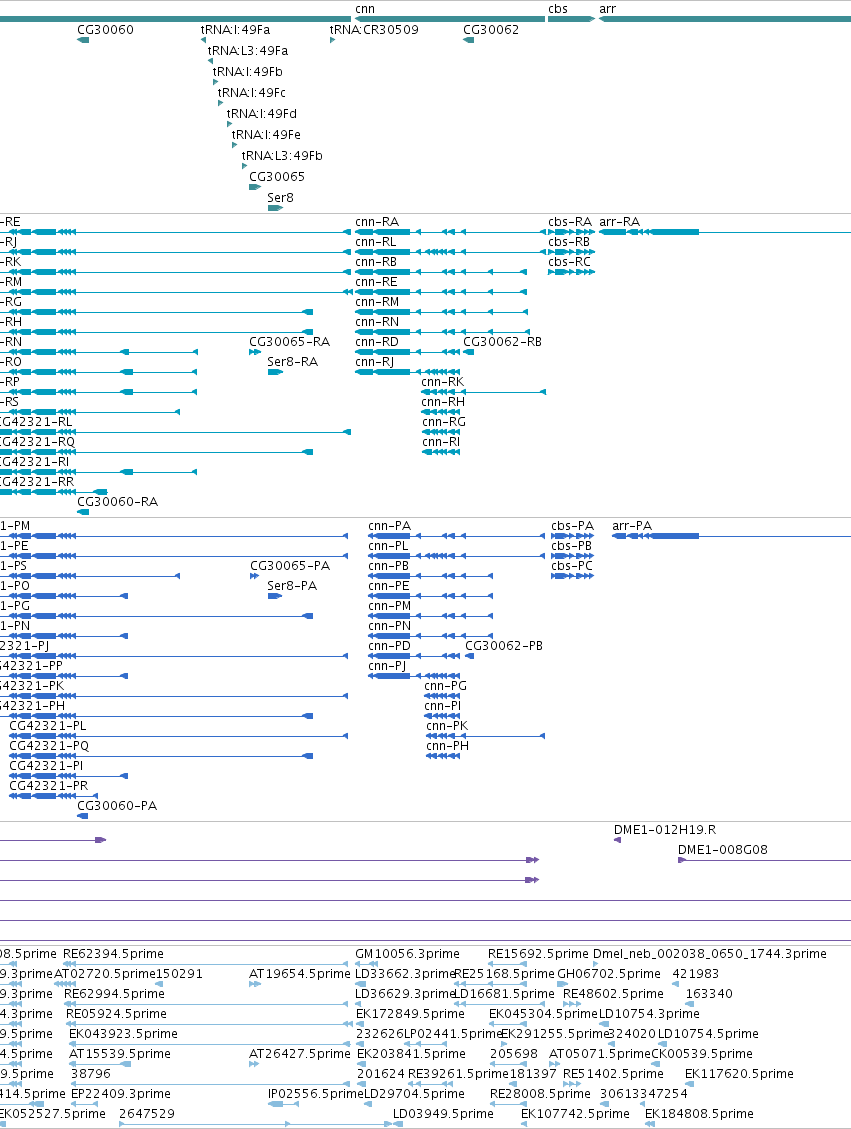The height and width of the screenshot is (1129, 851).
Task: Click EST RE15692.5prime
Action: 539,954
